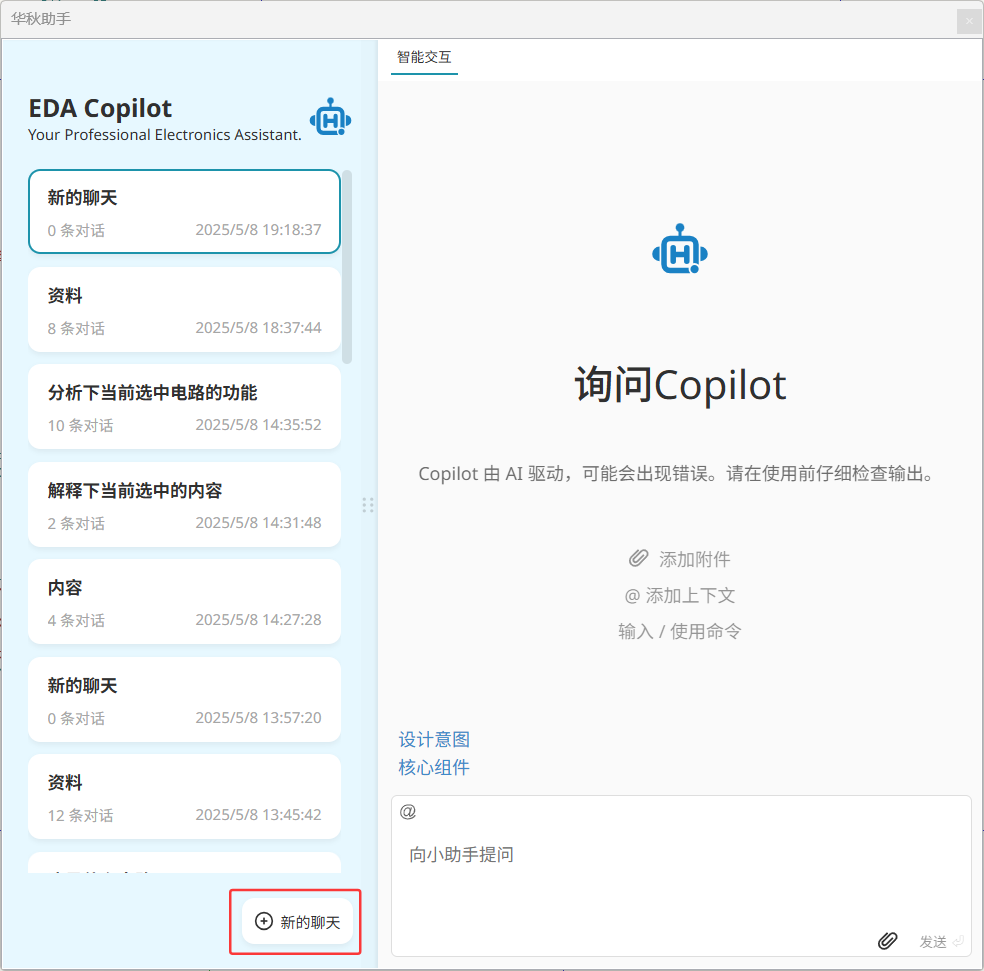The width and height of the screenshot is (984, 971).
Task: Open the 解释下当前选中的内容 conversation
Action: point(184,505)
